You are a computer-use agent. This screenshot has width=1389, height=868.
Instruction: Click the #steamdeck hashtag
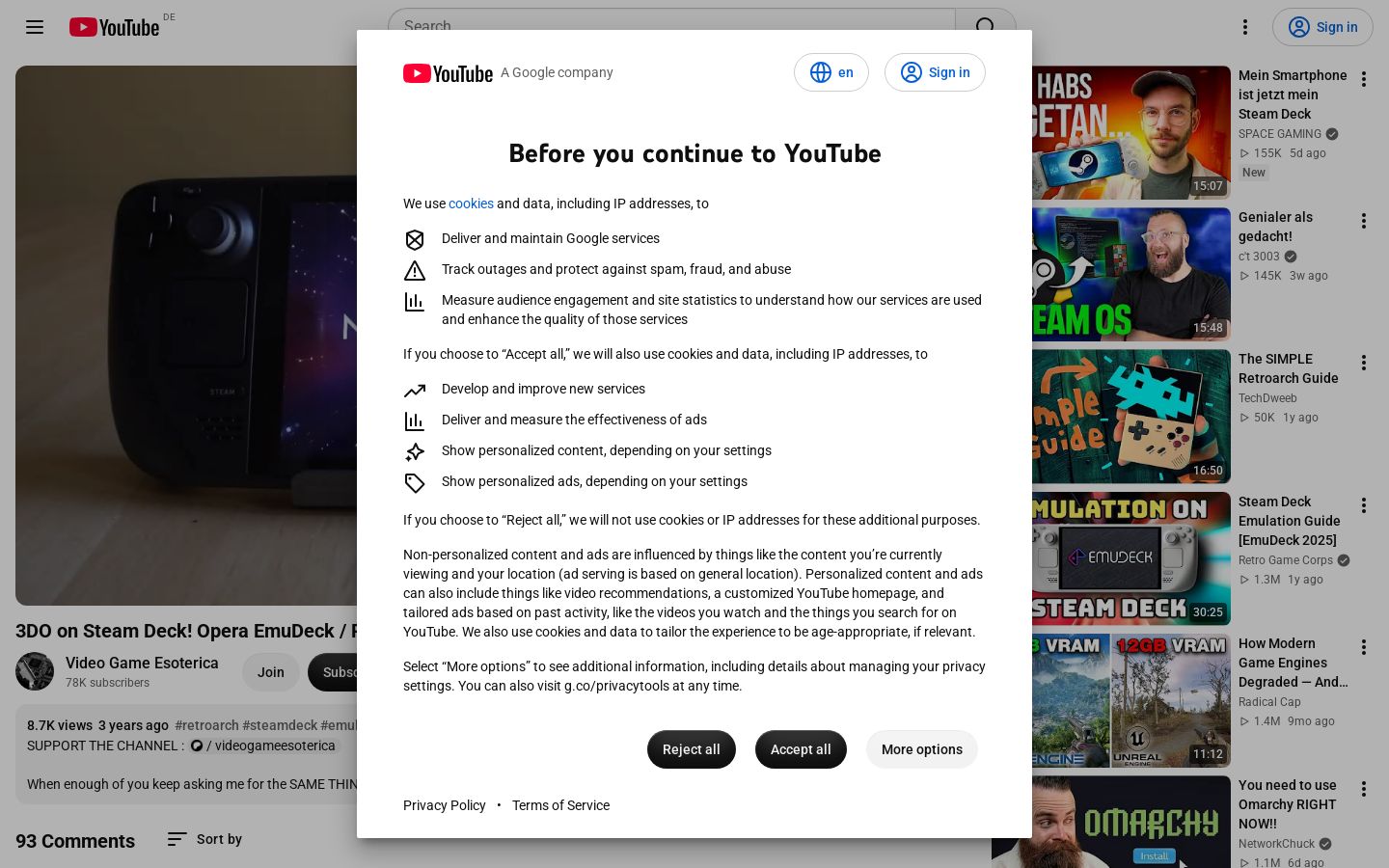pos(280,725)
